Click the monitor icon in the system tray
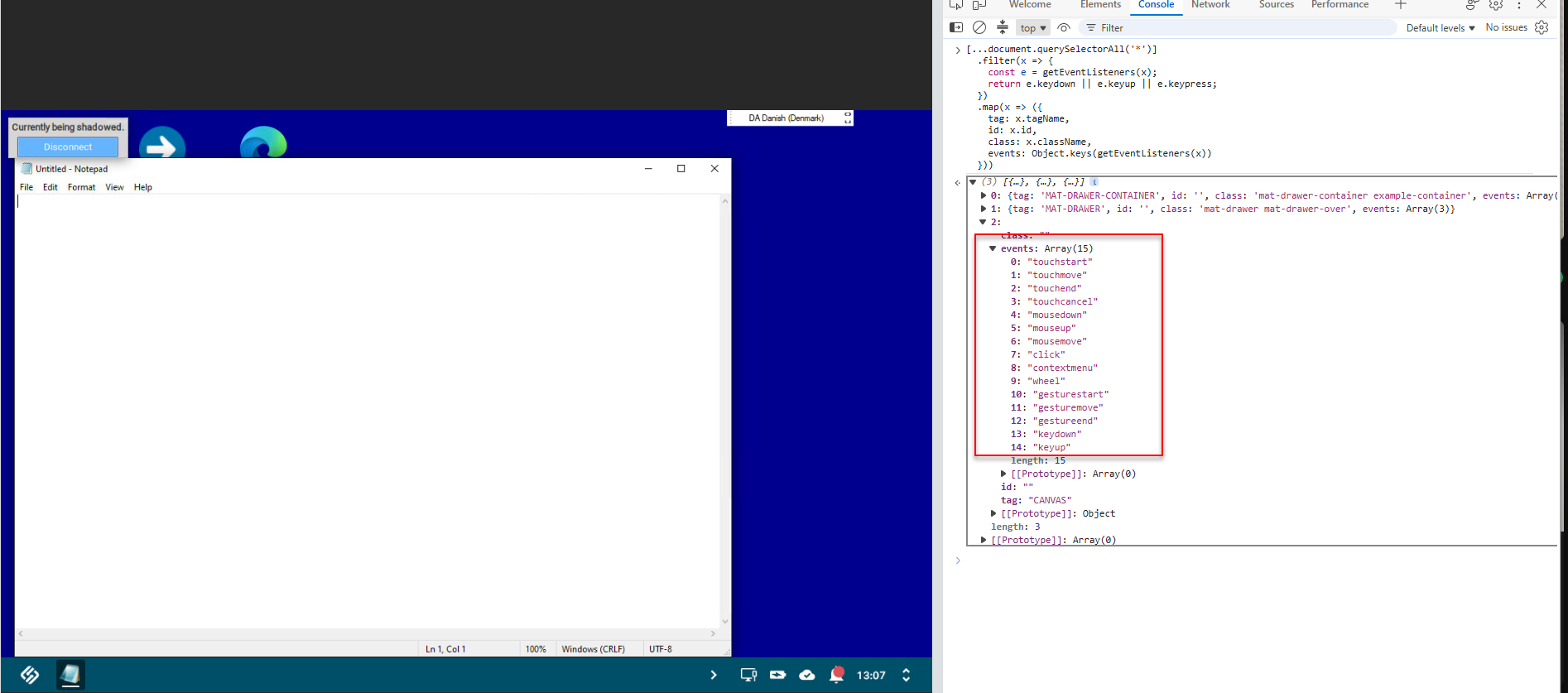The width and height of the screenshot is (1568, 693). coord(748,675)
